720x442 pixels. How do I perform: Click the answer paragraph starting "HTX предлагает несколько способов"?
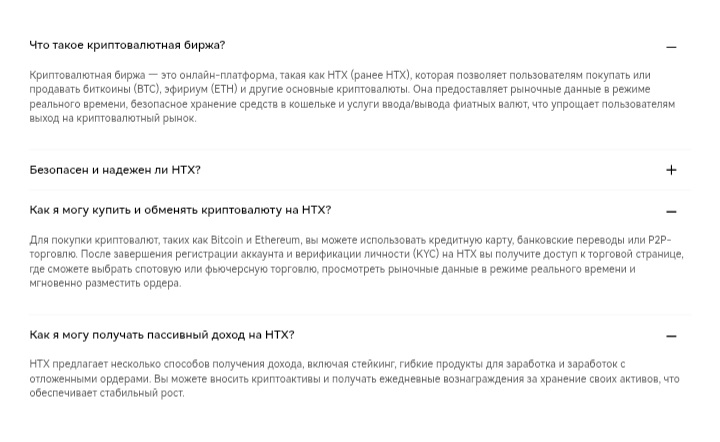point(354,378)
